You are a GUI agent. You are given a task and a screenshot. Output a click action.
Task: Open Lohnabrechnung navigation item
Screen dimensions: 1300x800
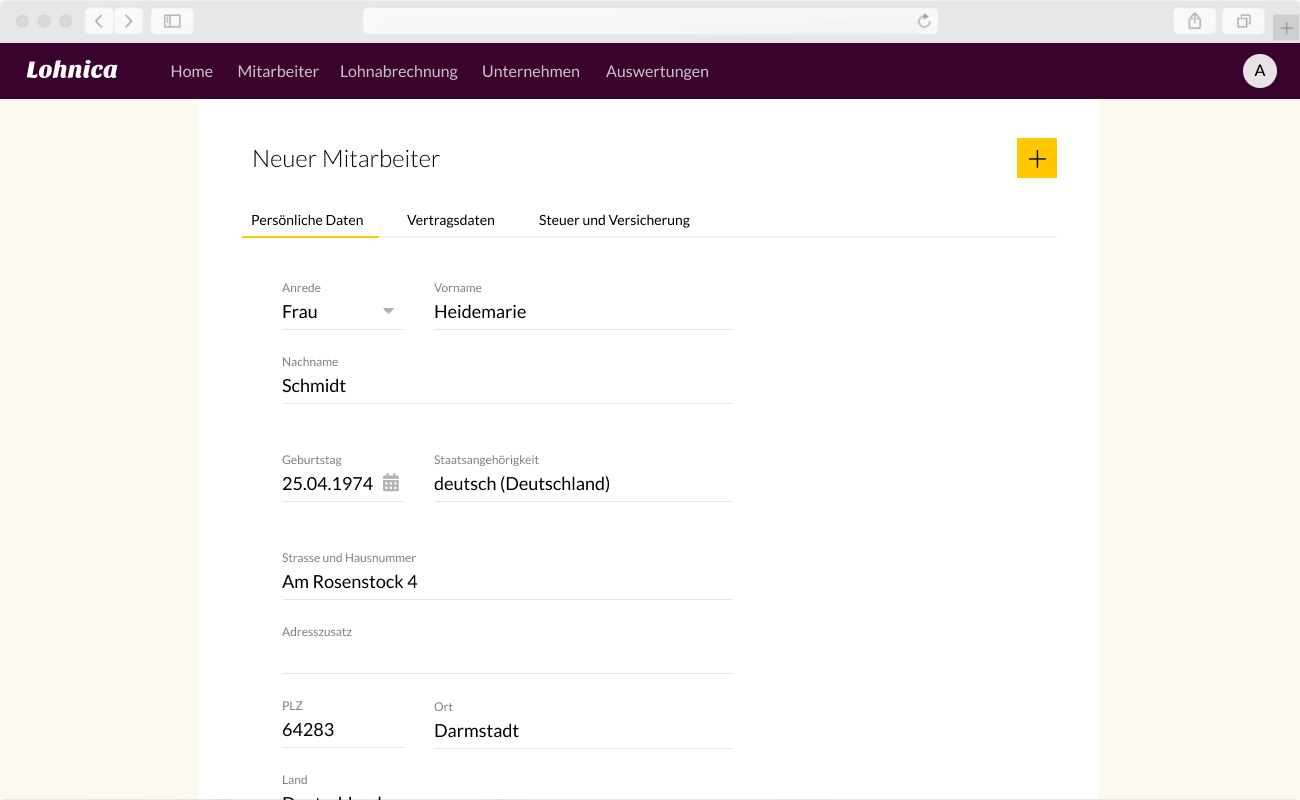pos(399,71)
